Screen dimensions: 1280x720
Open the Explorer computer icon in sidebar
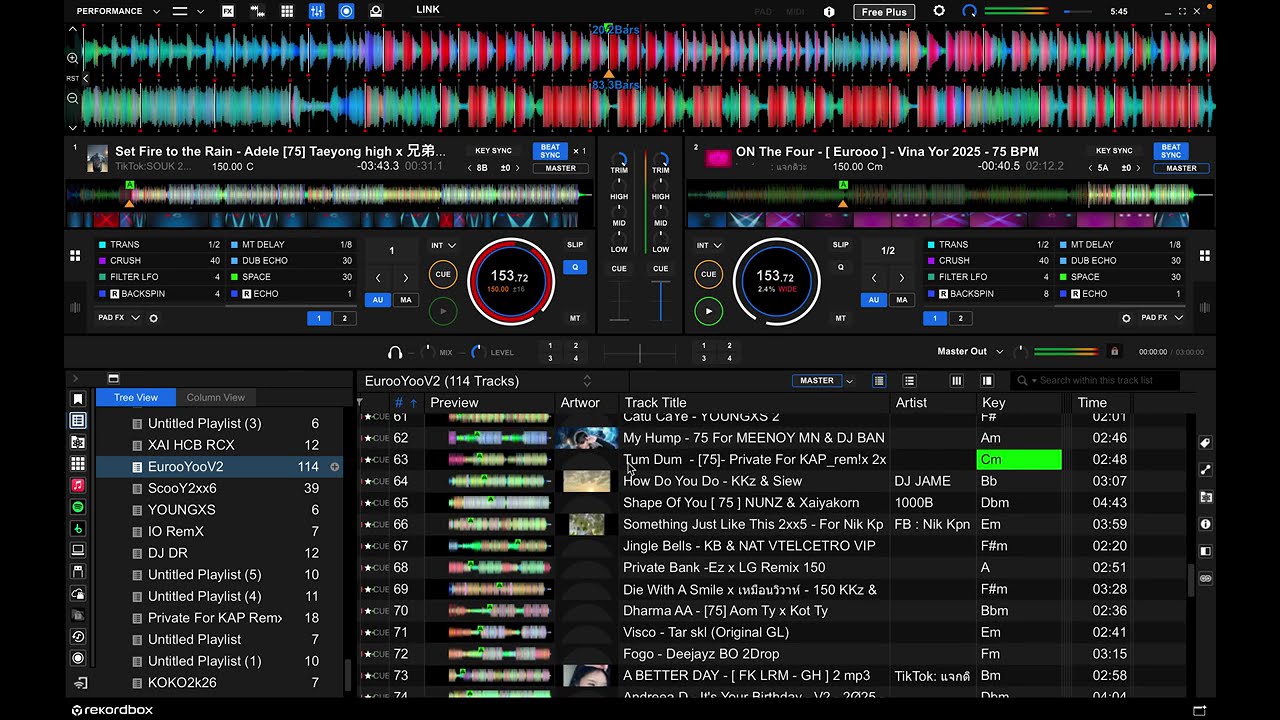tap(78, 550)
